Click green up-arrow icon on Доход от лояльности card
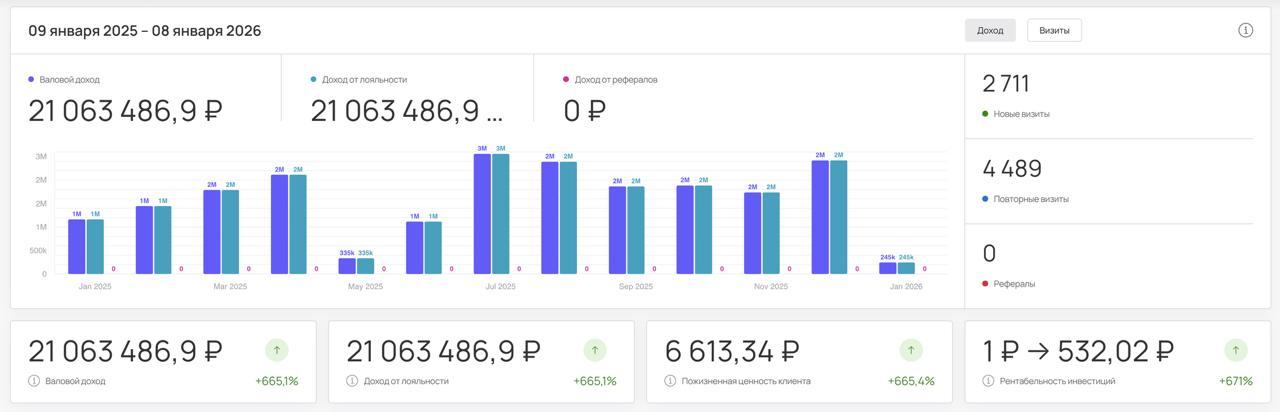The height and width of the screenshot is (412, 1280). coord(595,350)
